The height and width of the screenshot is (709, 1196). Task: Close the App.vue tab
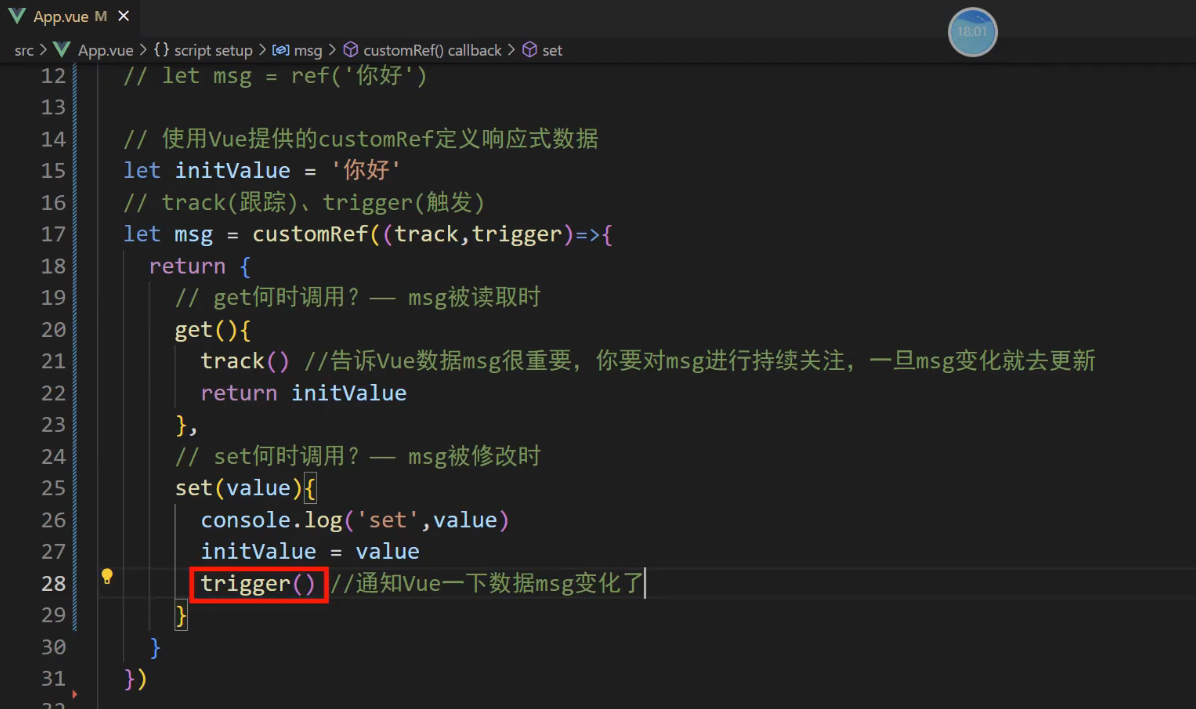124,16
